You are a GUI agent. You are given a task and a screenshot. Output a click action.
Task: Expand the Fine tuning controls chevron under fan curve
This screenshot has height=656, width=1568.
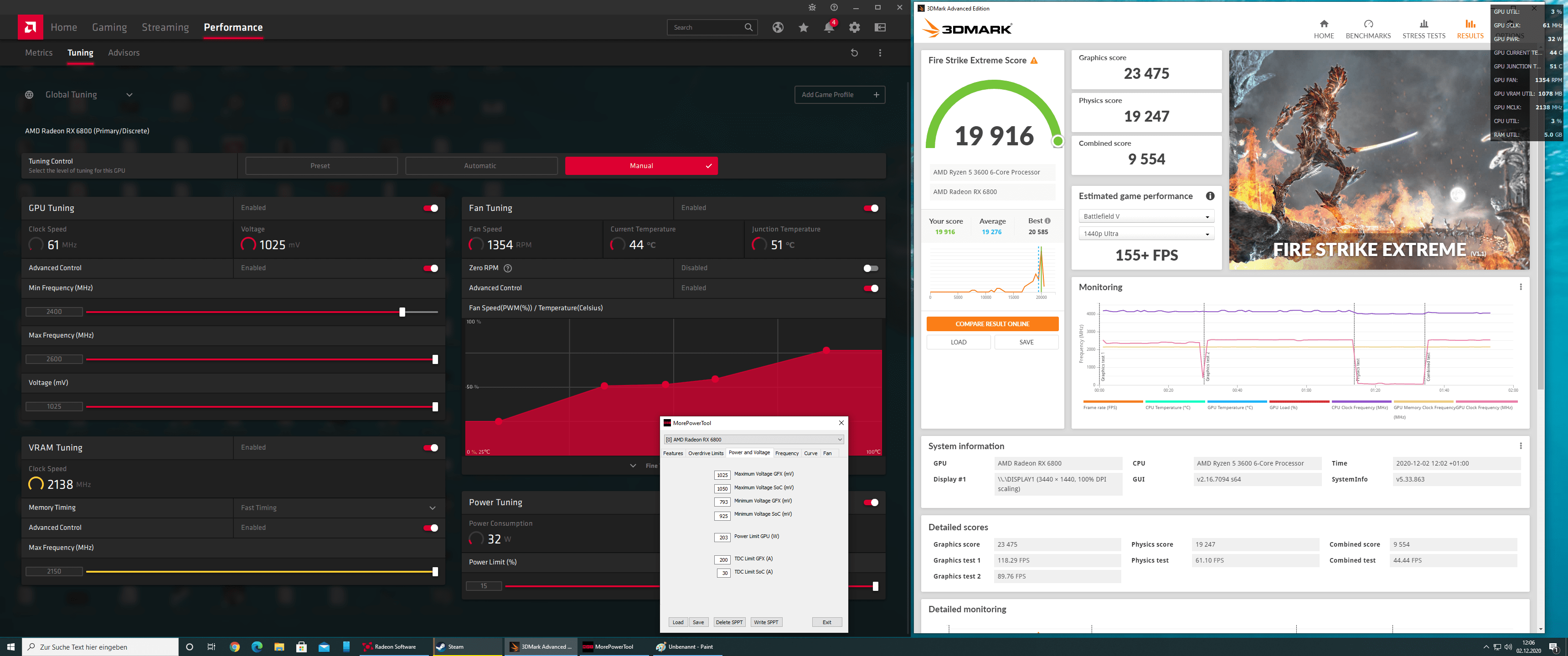pos(633,466)
